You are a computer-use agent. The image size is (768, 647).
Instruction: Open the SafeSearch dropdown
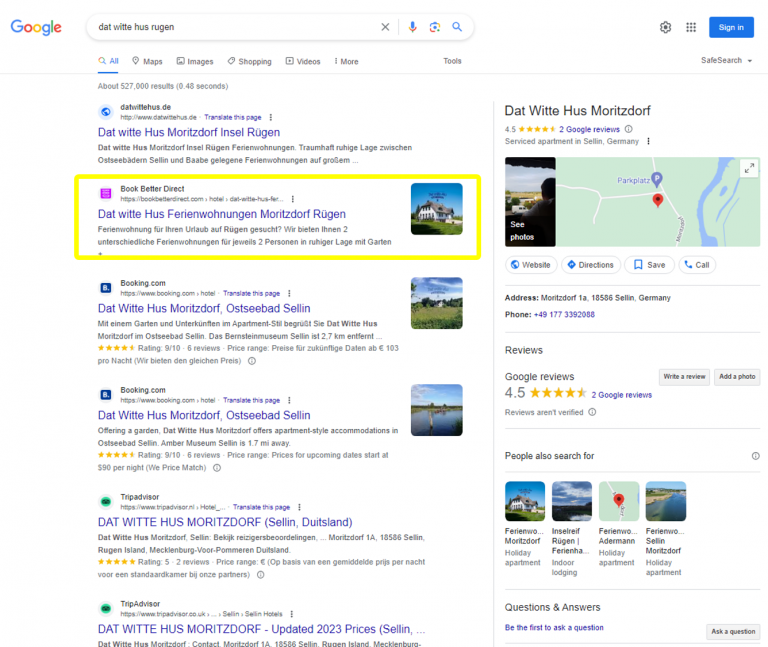click(x=726, y=60)
